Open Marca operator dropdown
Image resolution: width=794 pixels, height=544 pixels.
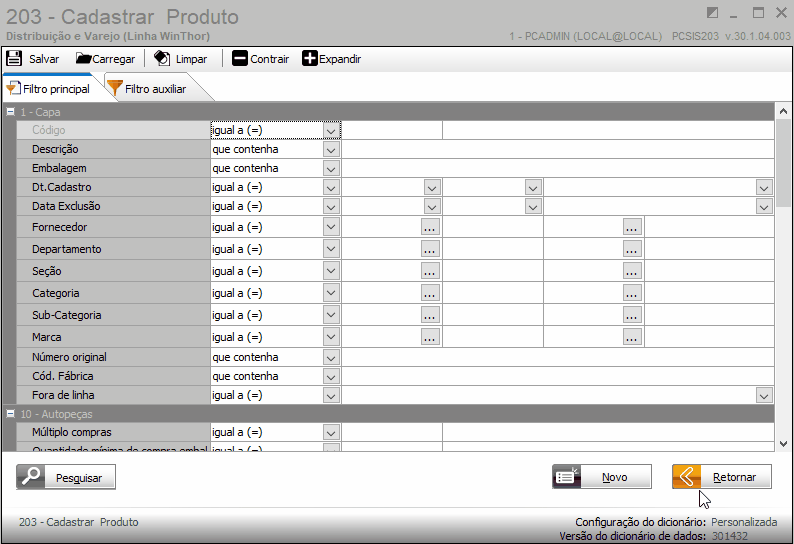tap(331, 337)
